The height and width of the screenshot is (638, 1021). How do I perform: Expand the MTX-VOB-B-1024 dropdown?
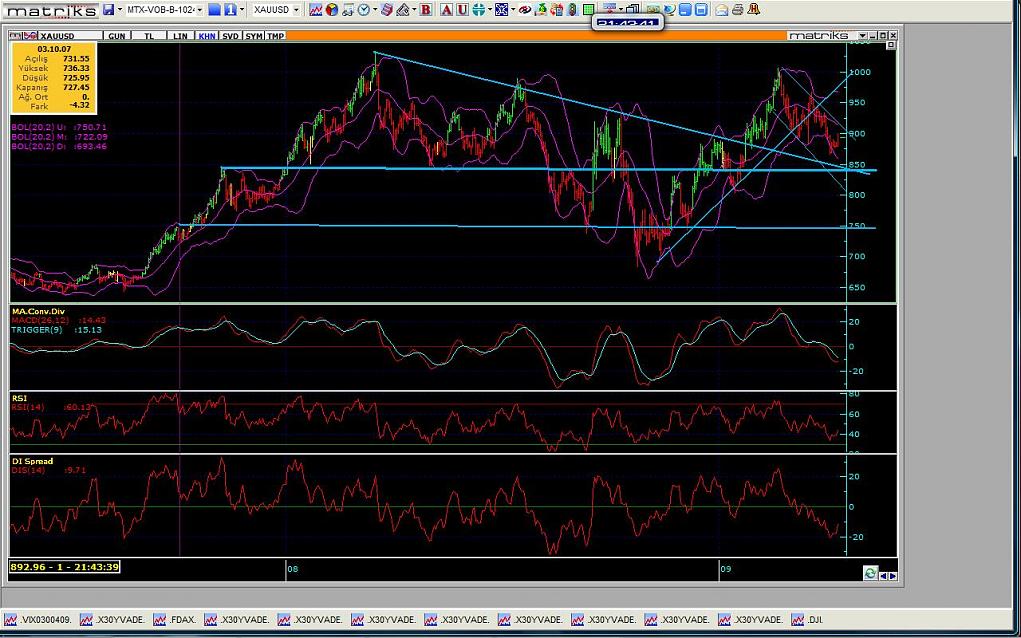click(199, 10)
